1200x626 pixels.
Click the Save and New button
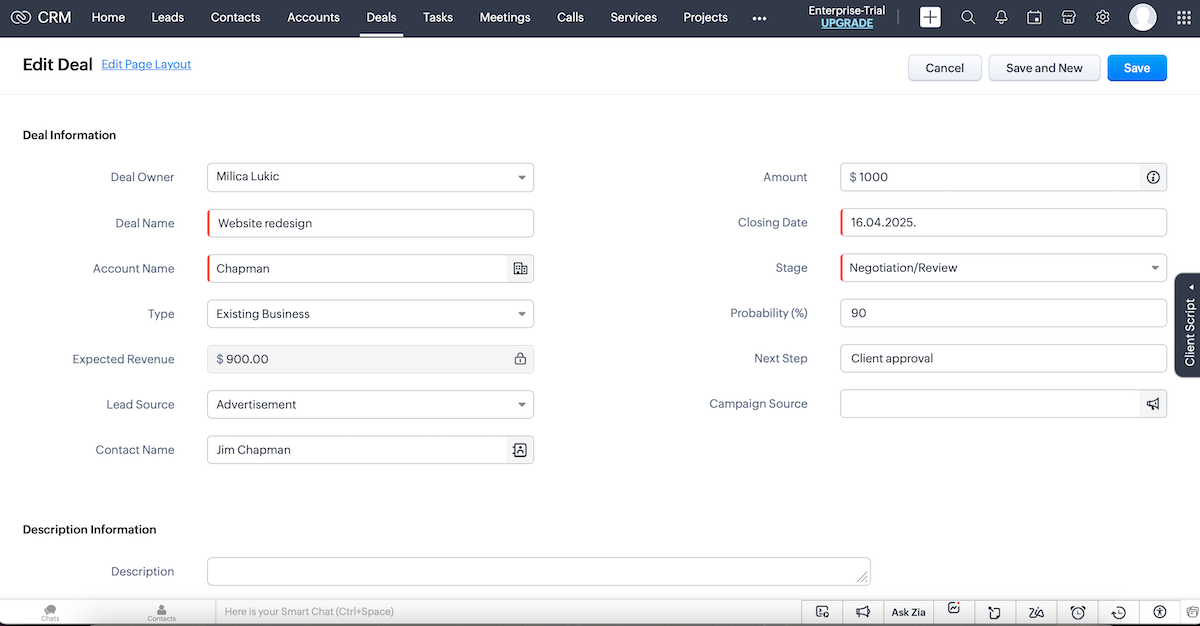tap(1044, 68)
